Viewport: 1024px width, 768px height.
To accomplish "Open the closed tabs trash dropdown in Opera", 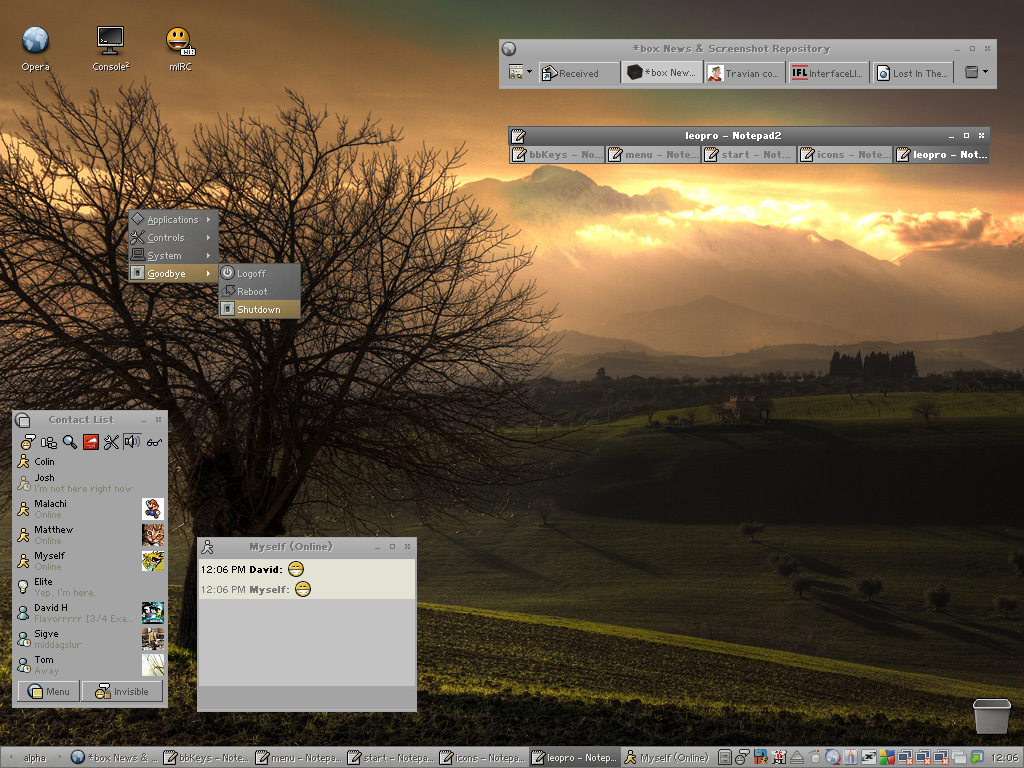I will (x=975, y=72).
